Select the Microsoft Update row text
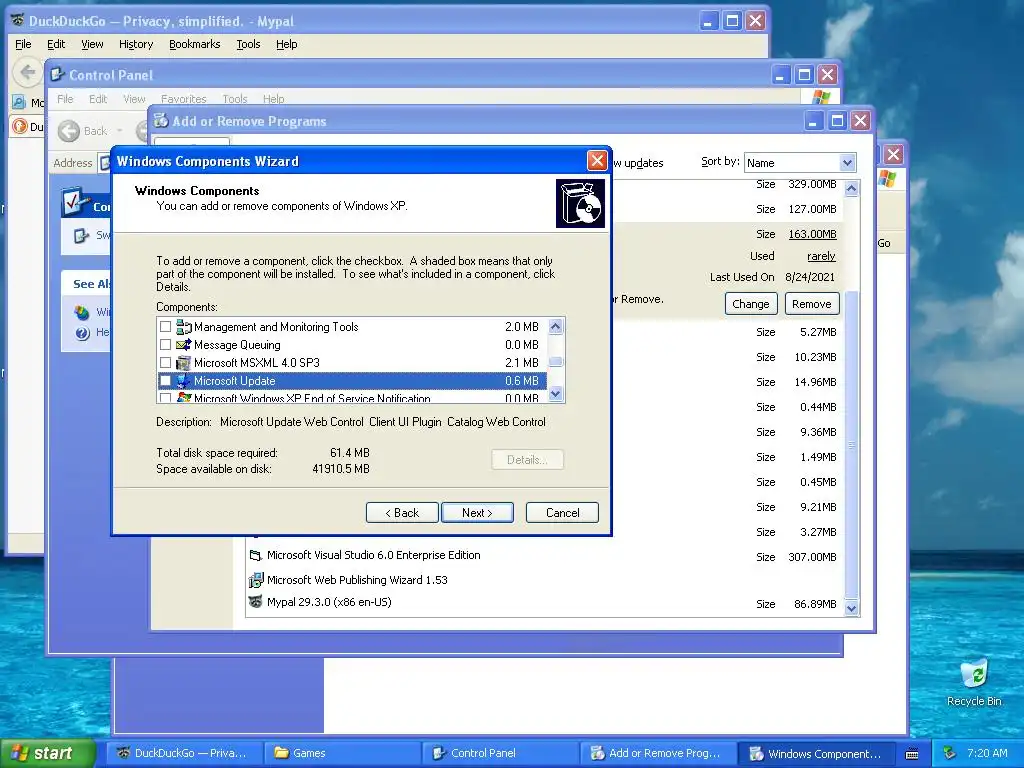 (x=234, y=381)
